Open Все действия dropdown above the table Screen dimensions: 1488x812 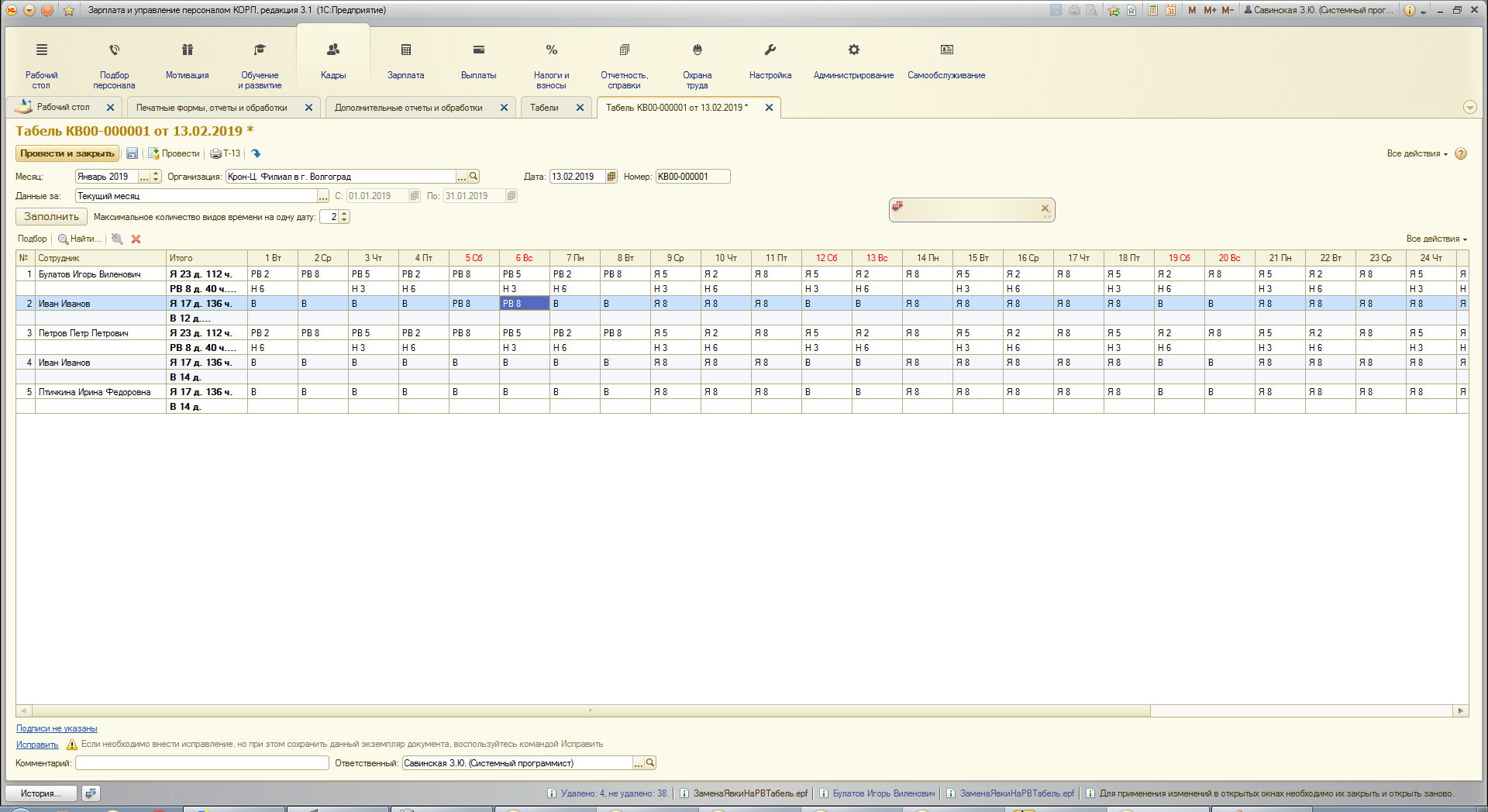pos(1436,239)
